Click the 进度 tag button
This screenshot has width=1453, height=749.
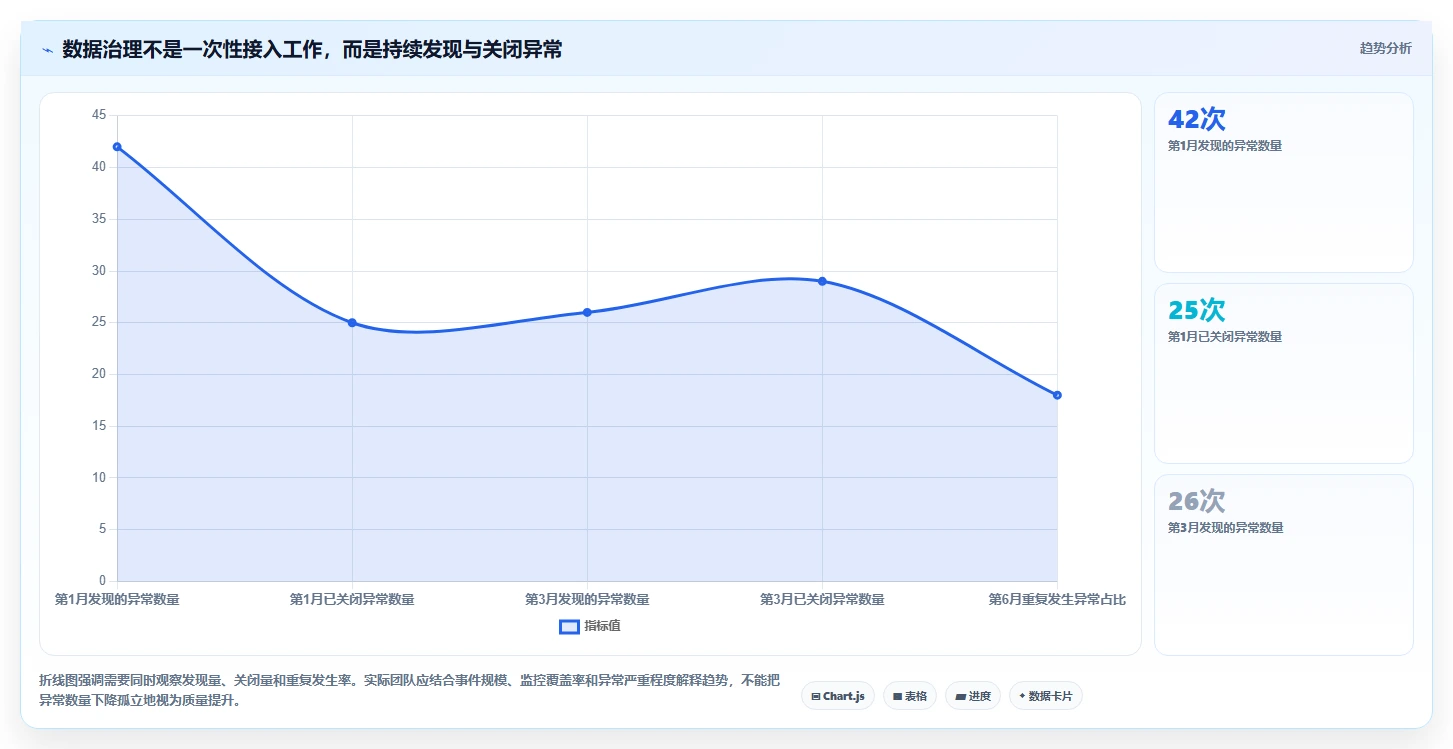[973, 696]
